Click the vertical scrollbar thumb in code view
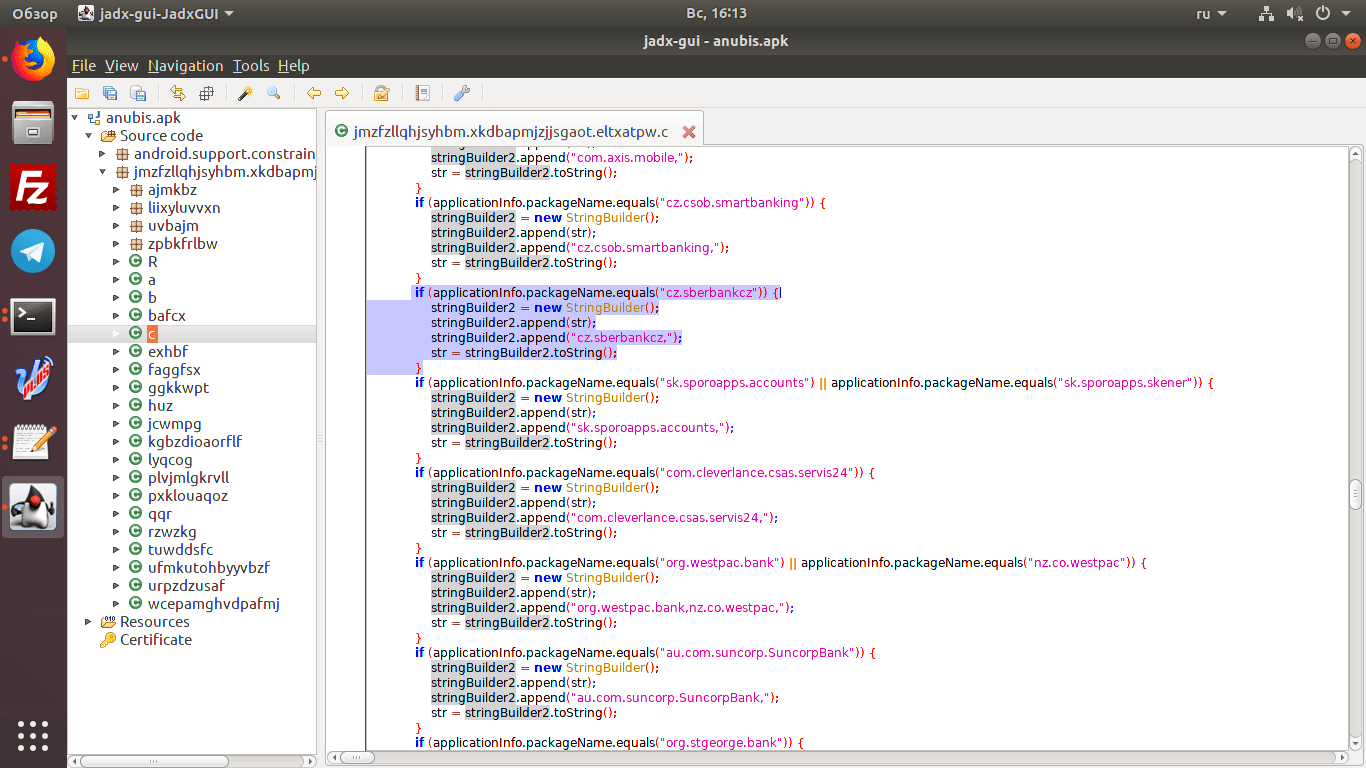This screenshot has width=1366, height=768. 1355,495
